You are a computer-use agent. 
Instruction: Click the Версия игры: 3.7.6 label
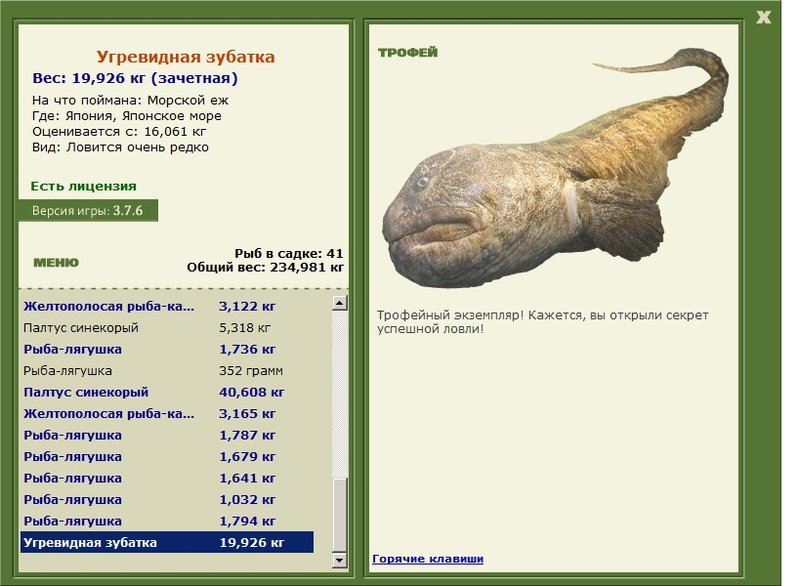click(88, 211)
